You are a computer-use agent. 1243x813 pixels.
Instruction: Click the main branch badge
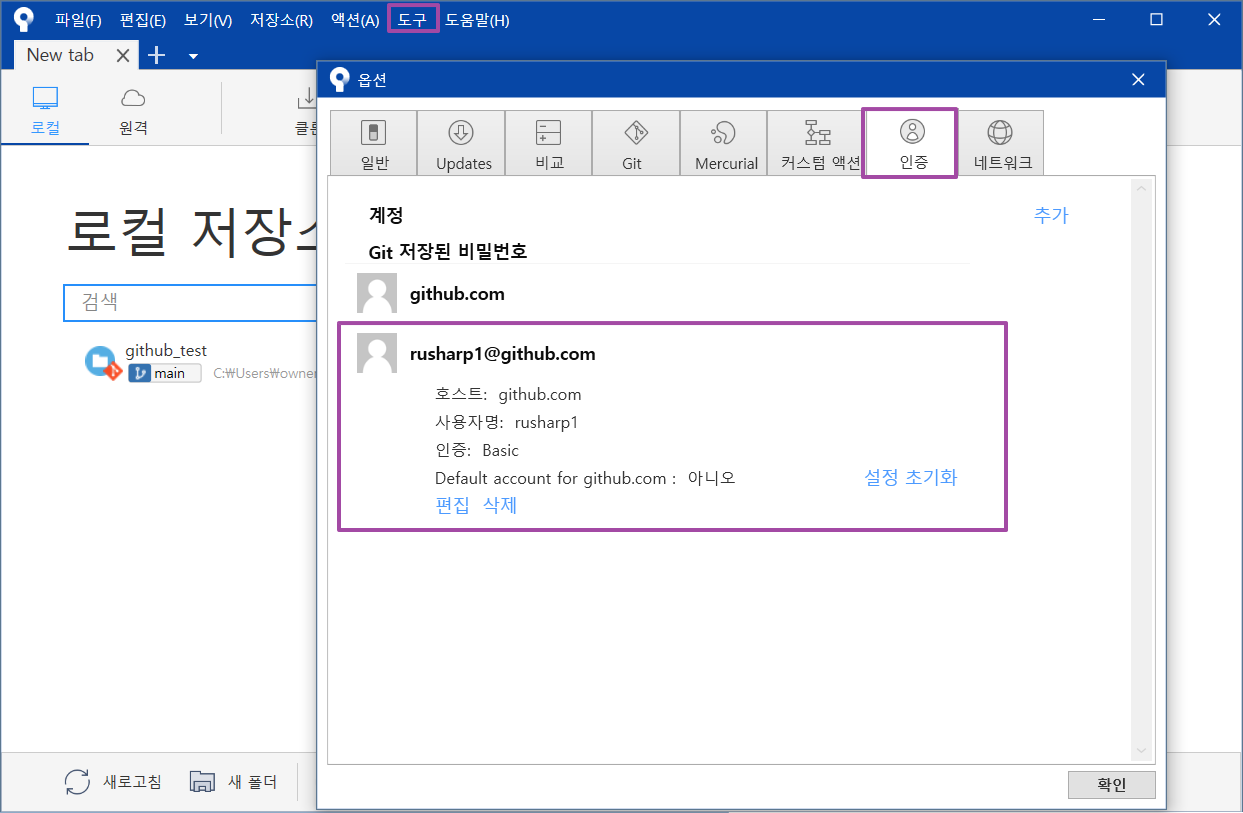165,373
